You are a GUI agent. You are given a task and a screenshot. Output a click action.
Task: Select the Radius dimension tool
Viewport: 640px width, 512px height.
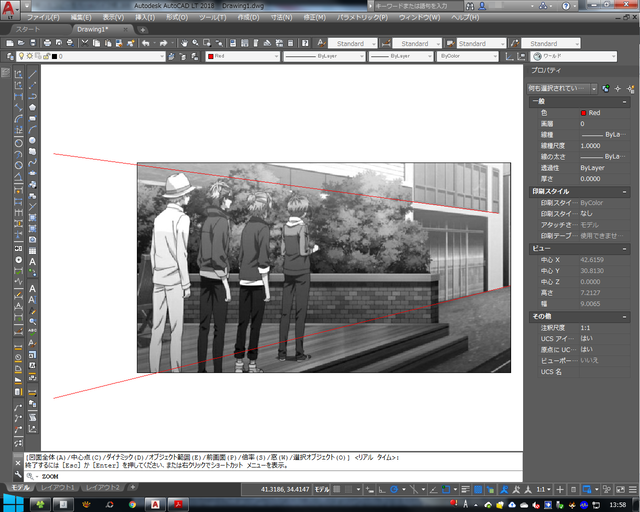[x=18, y=143]
